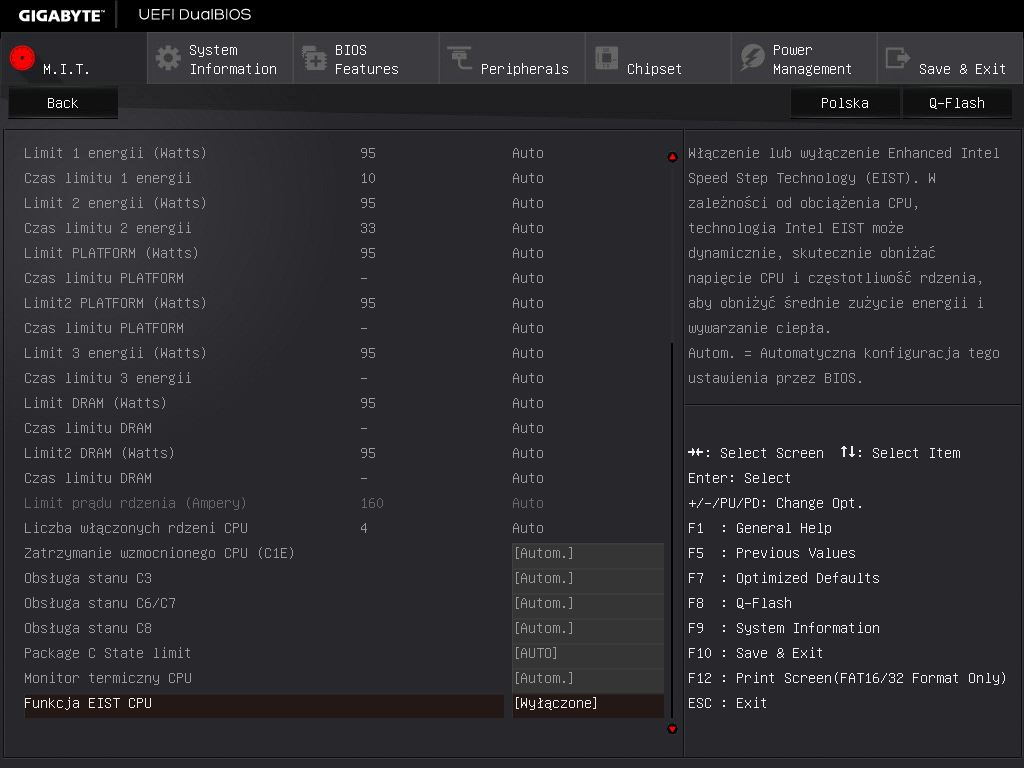Click the red scroll down arrow
This screenshot has height=768, width=1024.
[x=672, y=729]
